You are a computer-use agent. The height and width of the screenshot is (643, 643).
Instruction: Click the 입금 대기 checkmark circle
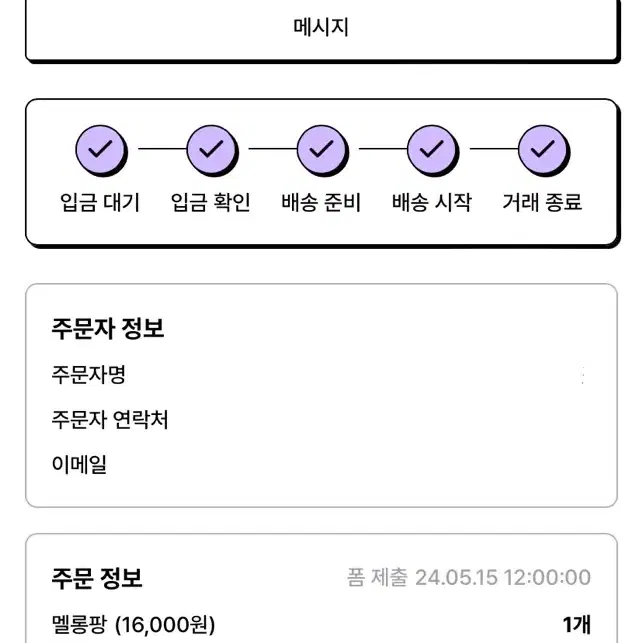tap(101, 150)
